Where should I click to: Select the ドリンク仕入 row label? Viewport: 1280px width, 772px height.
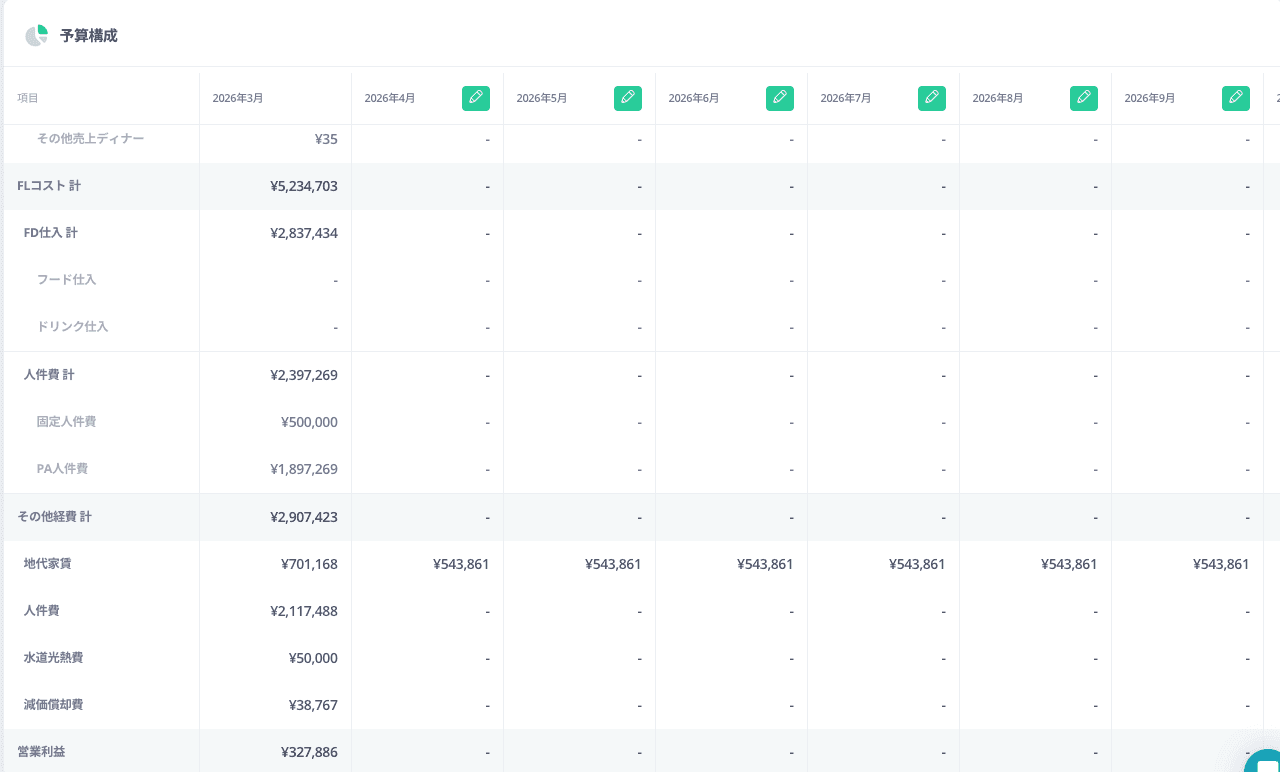pyautogui.click(x=72, y=327)
